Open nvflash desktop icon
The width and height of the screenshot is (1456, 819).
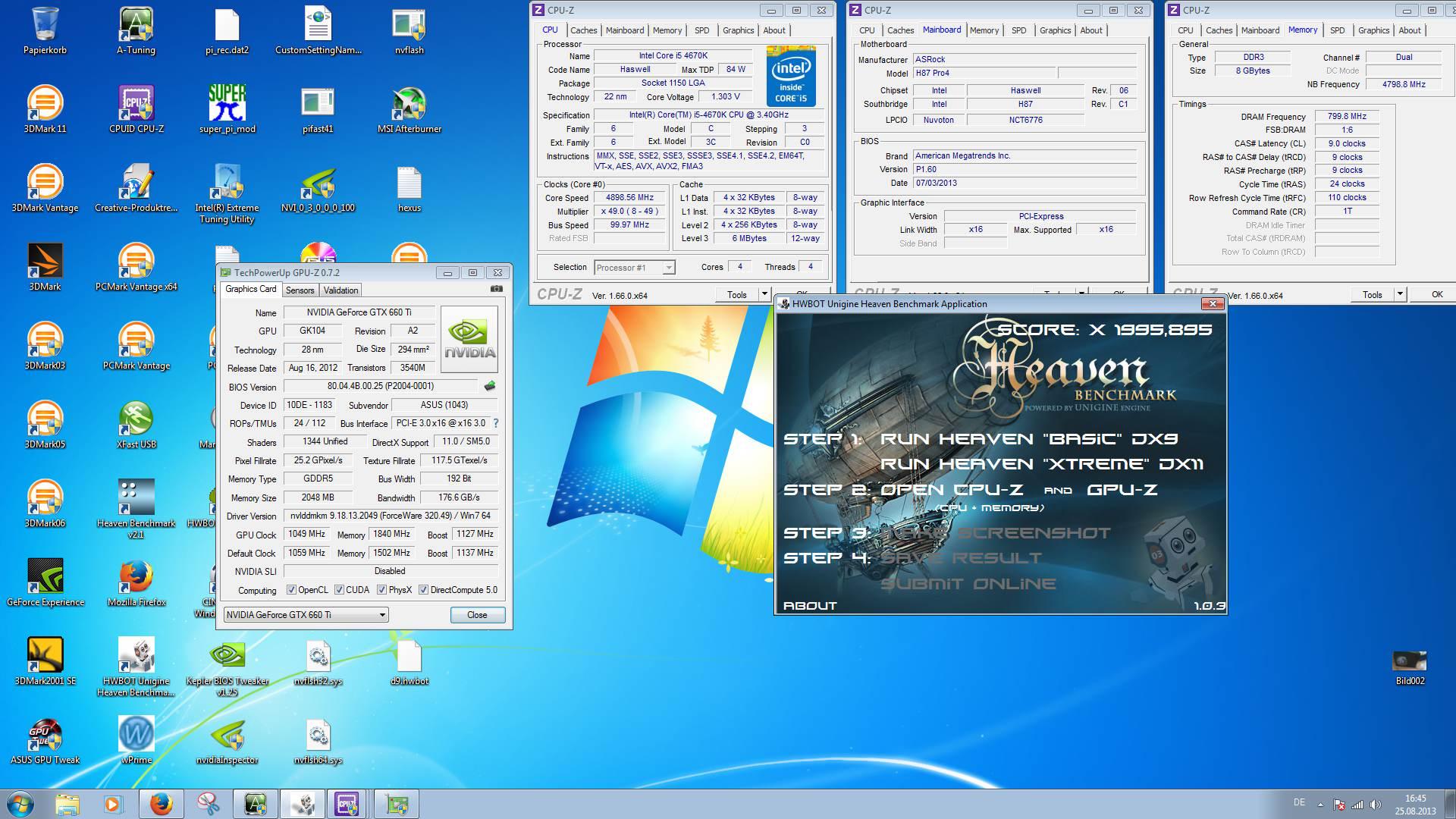click(x=409, y=30)
